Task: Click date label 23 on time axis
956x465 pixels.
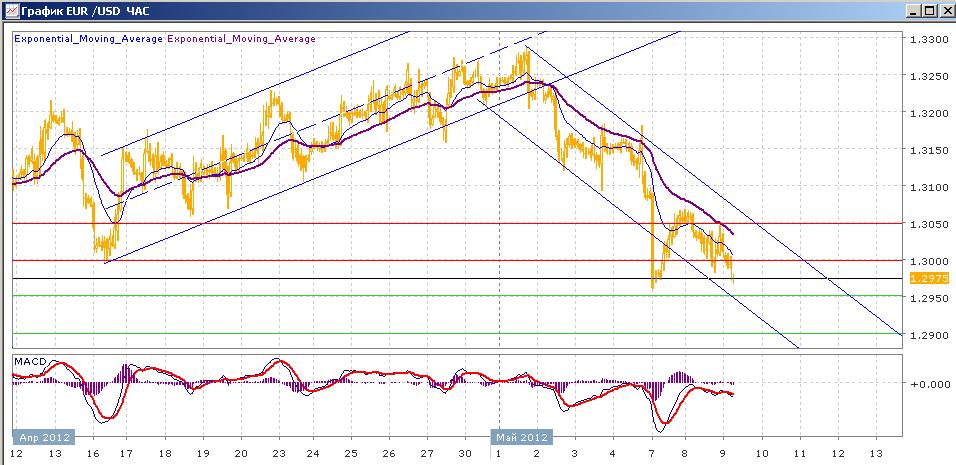Action: click(x=279, y=454)
